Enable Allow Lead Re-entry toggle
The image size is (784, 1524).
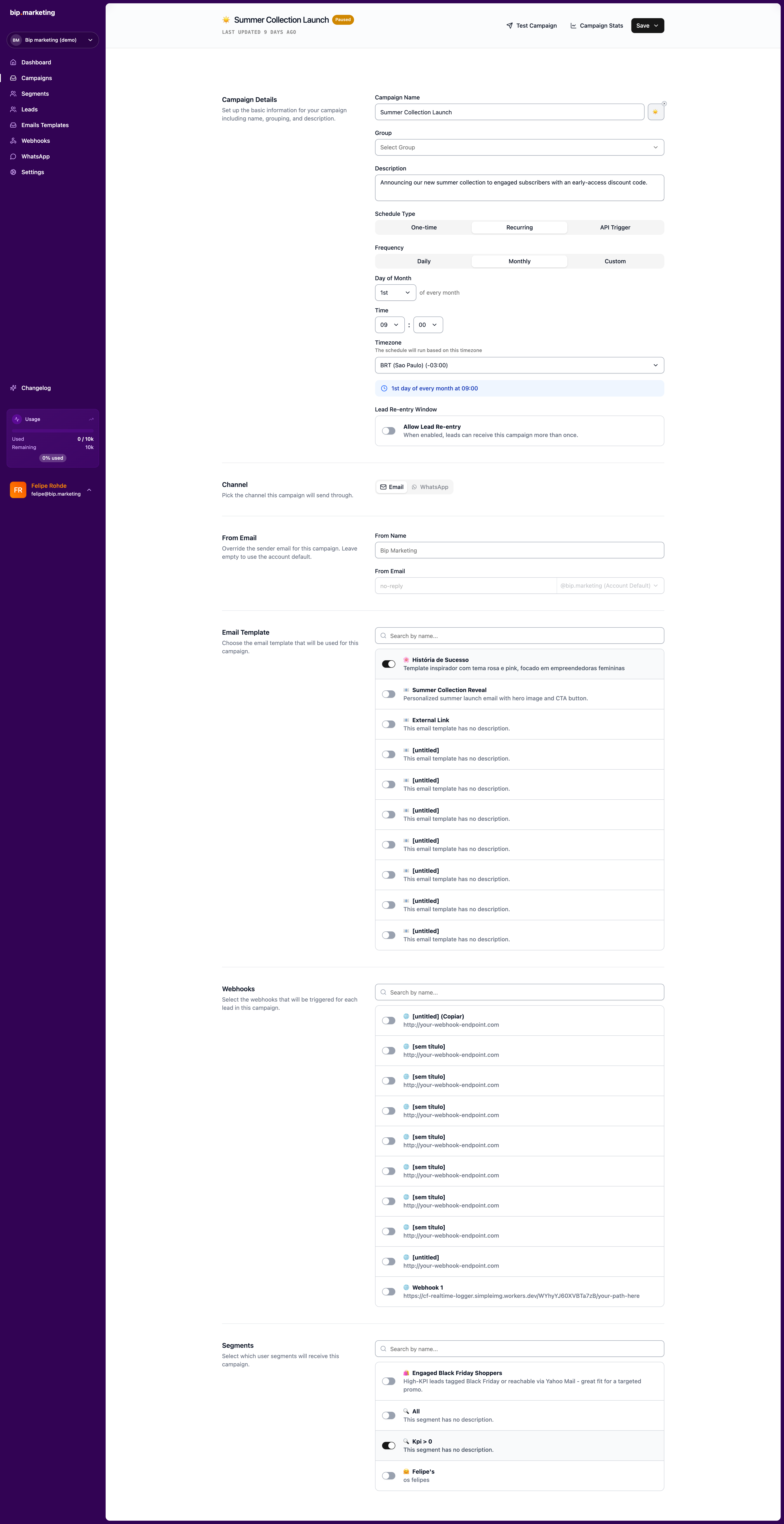point(389,431)
